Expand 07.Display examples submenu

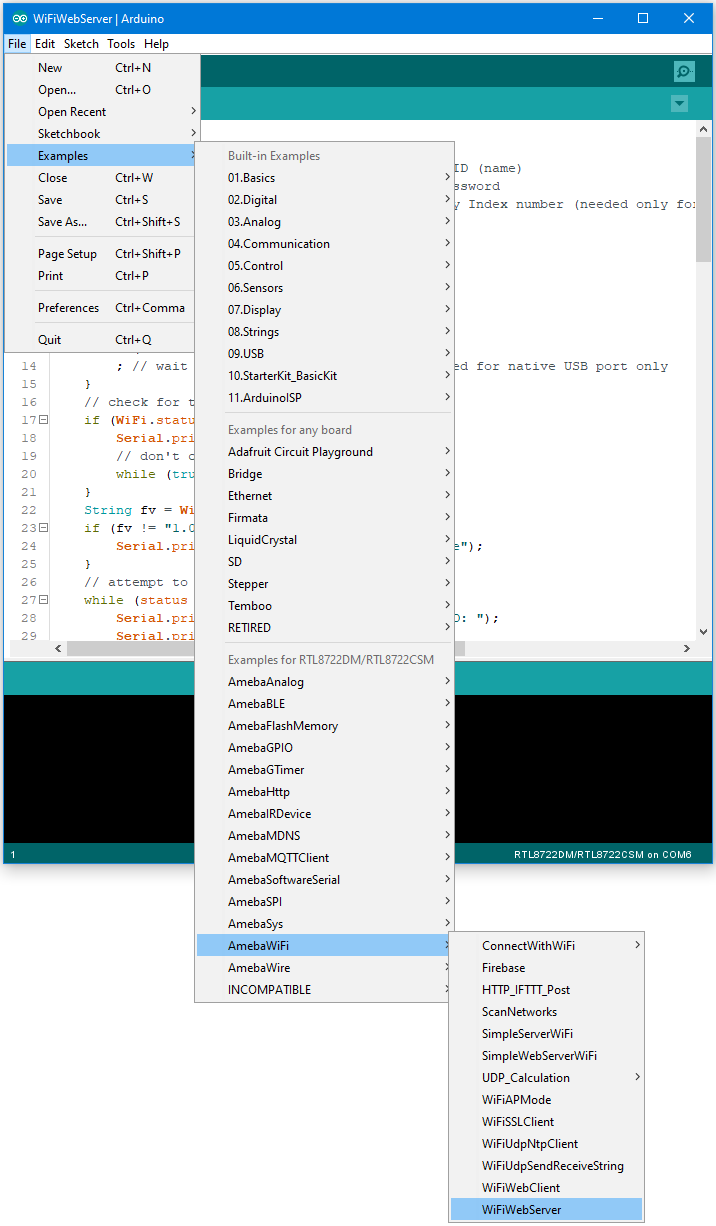coord(325,310)
